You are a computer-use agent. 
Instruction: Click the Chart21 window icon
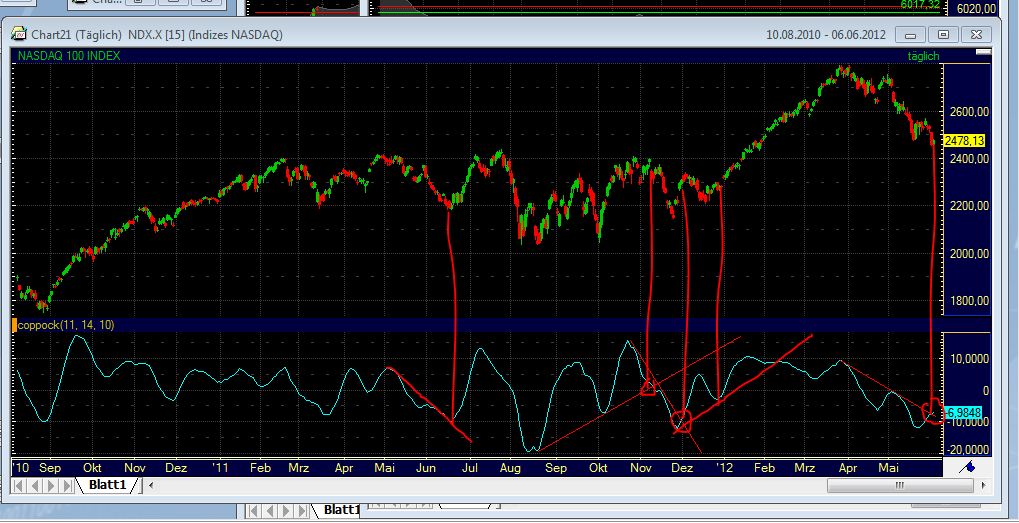pos(19,34)
